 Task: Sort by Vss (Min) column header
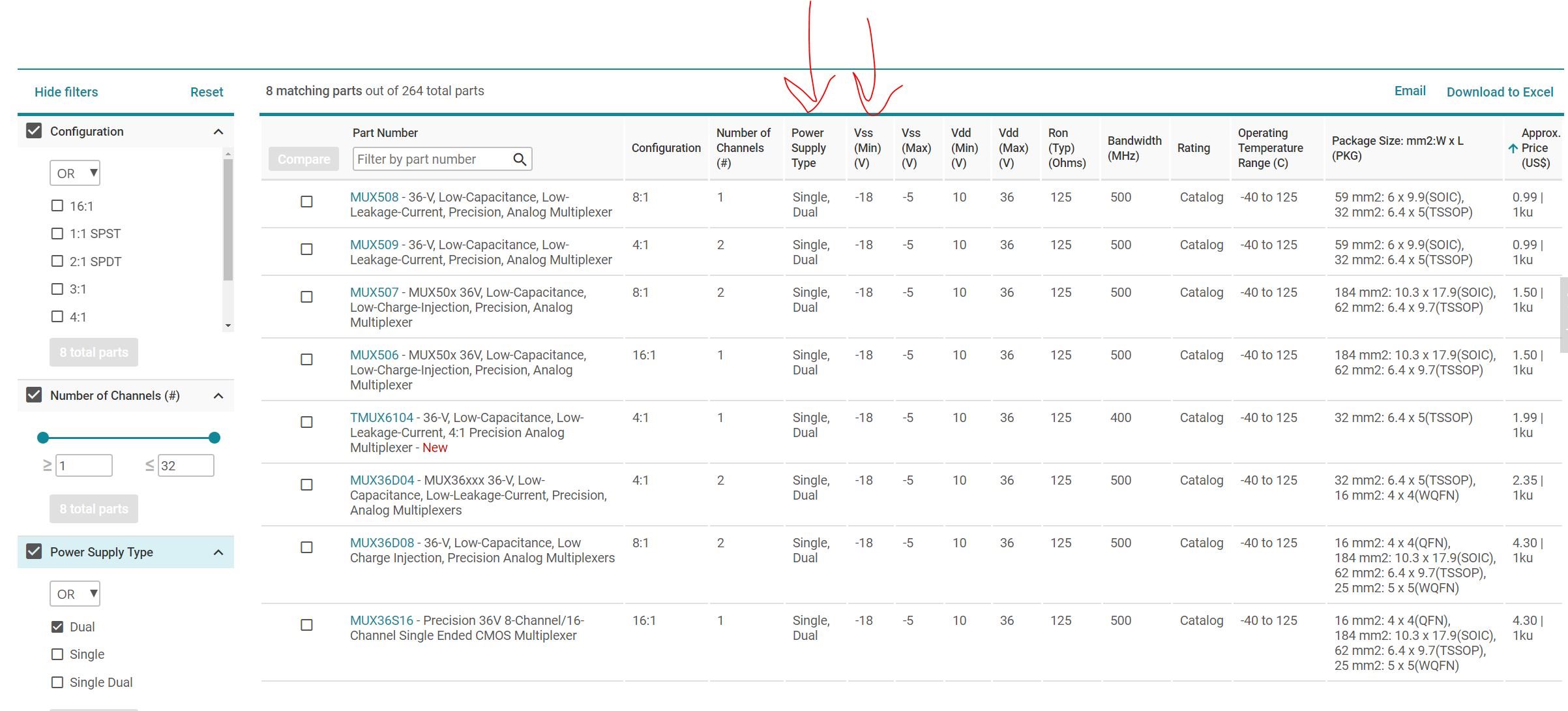click(x=867, y=148)
